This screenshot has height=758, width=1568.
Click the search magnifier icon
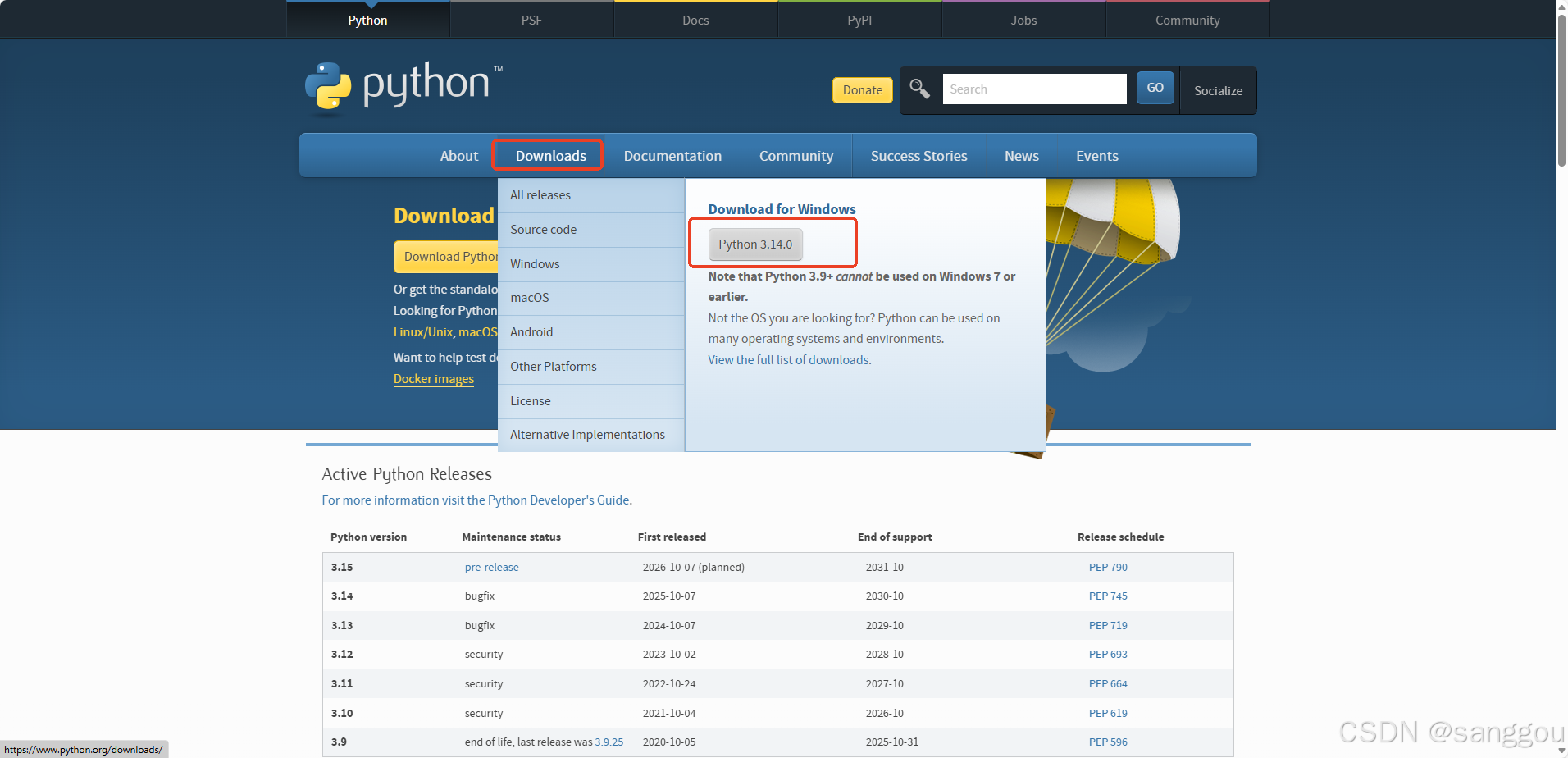[918, 89]
